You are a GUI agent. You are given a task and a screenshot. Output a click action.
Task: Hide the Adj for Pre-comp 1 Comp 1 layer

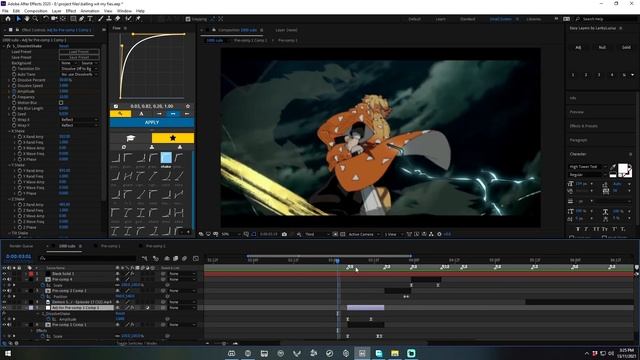tap(4, 308)
